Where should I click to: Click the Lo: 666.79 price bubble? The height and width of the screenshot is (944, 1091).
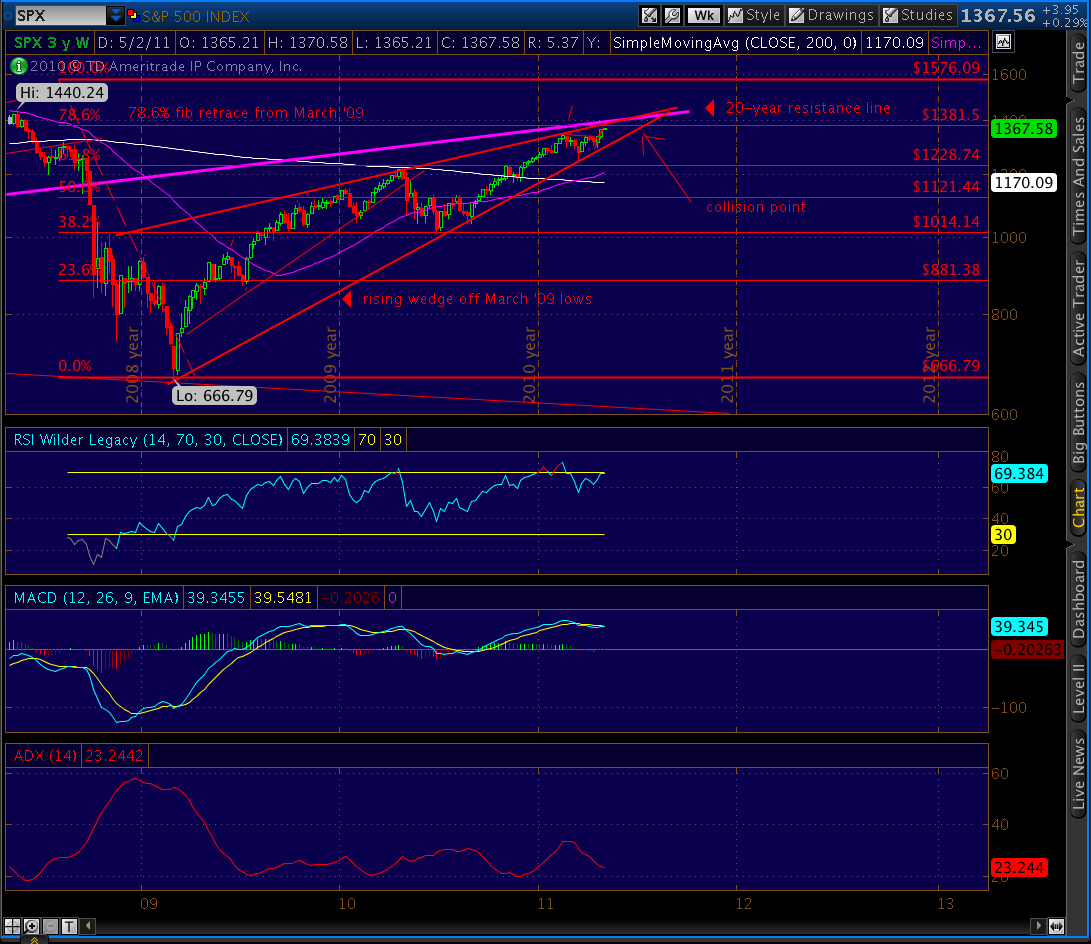[215, 396]
